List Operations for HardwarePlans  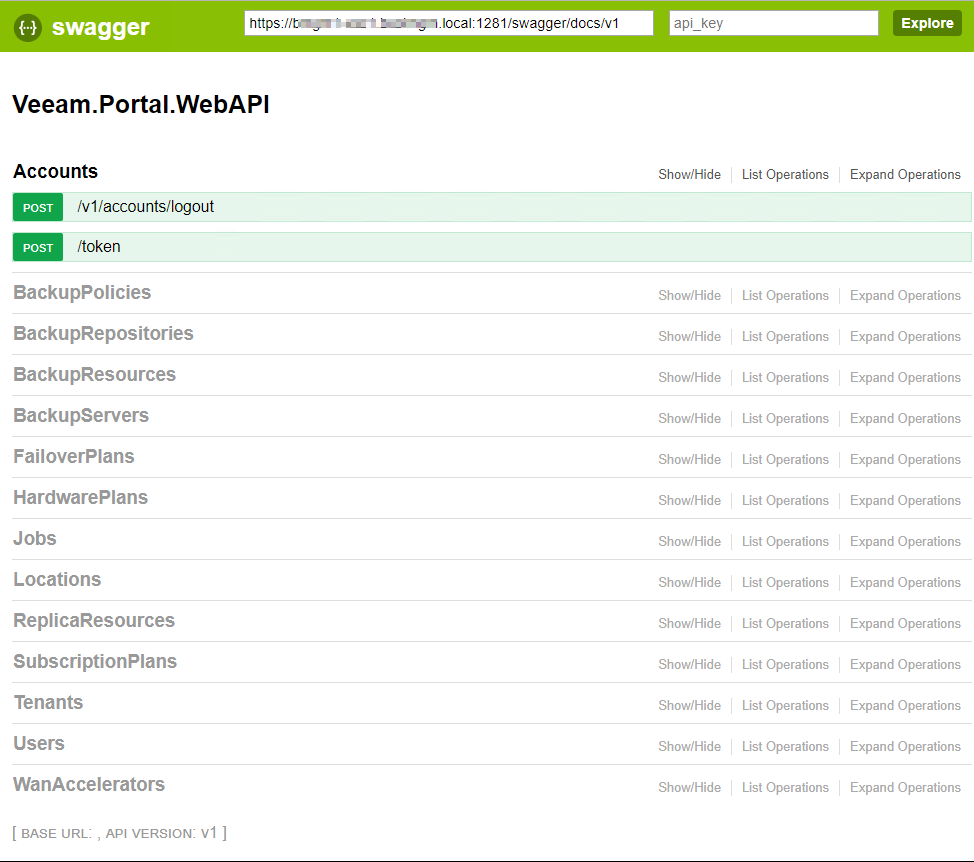coord(785,501)
